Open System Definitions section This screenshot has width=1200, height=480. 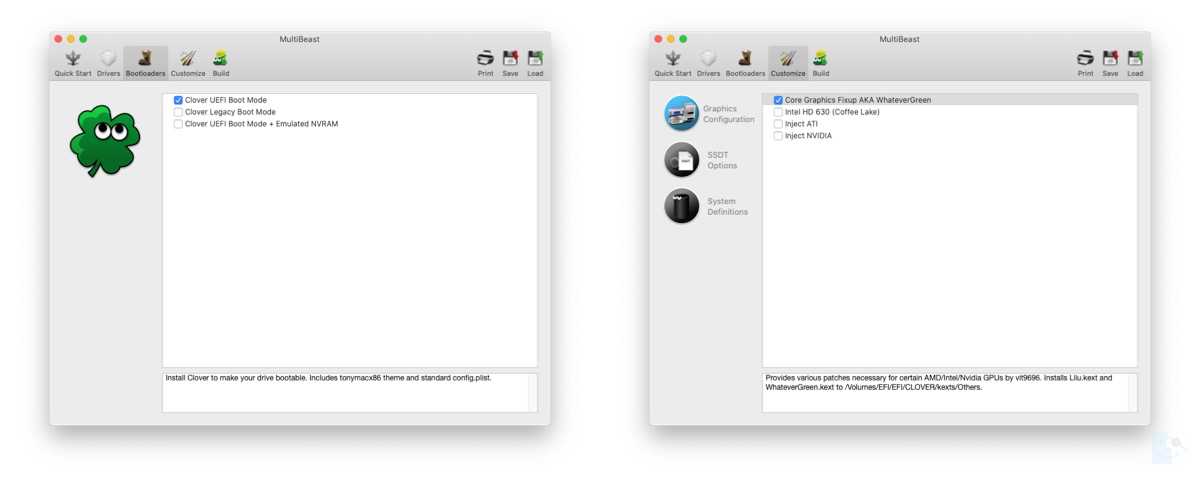click(x=682, y=206)
